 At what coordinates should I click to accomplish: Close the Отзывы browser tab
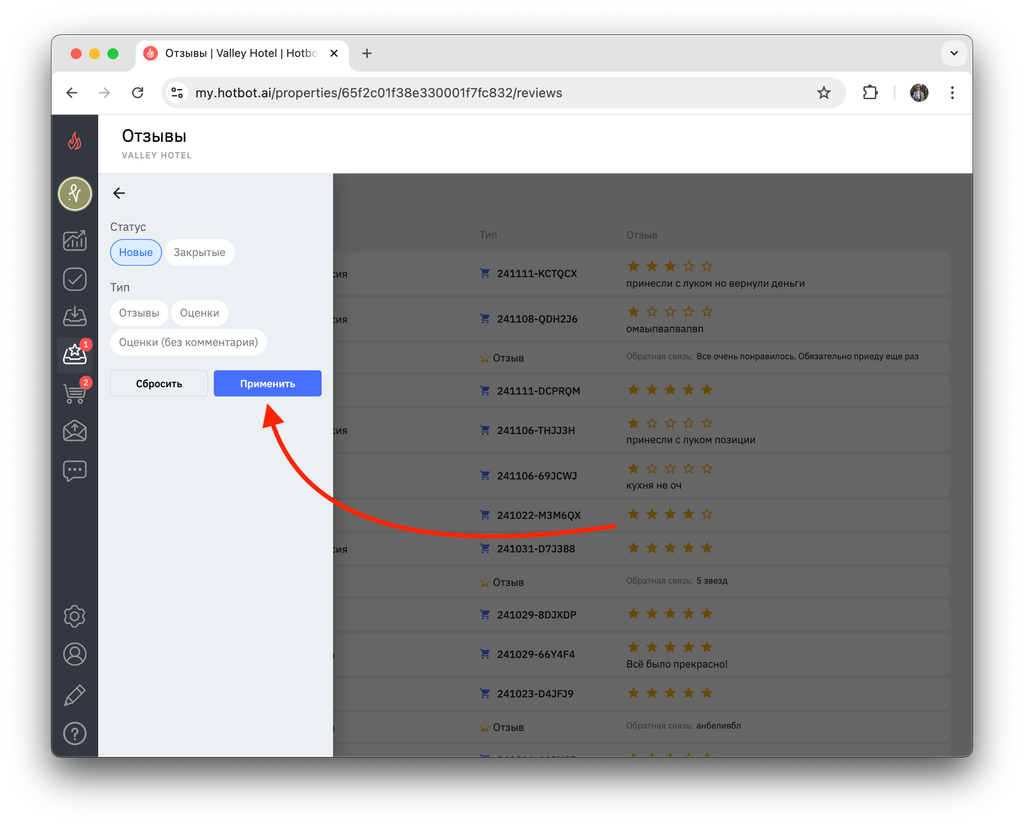click(x=334, y=54)
